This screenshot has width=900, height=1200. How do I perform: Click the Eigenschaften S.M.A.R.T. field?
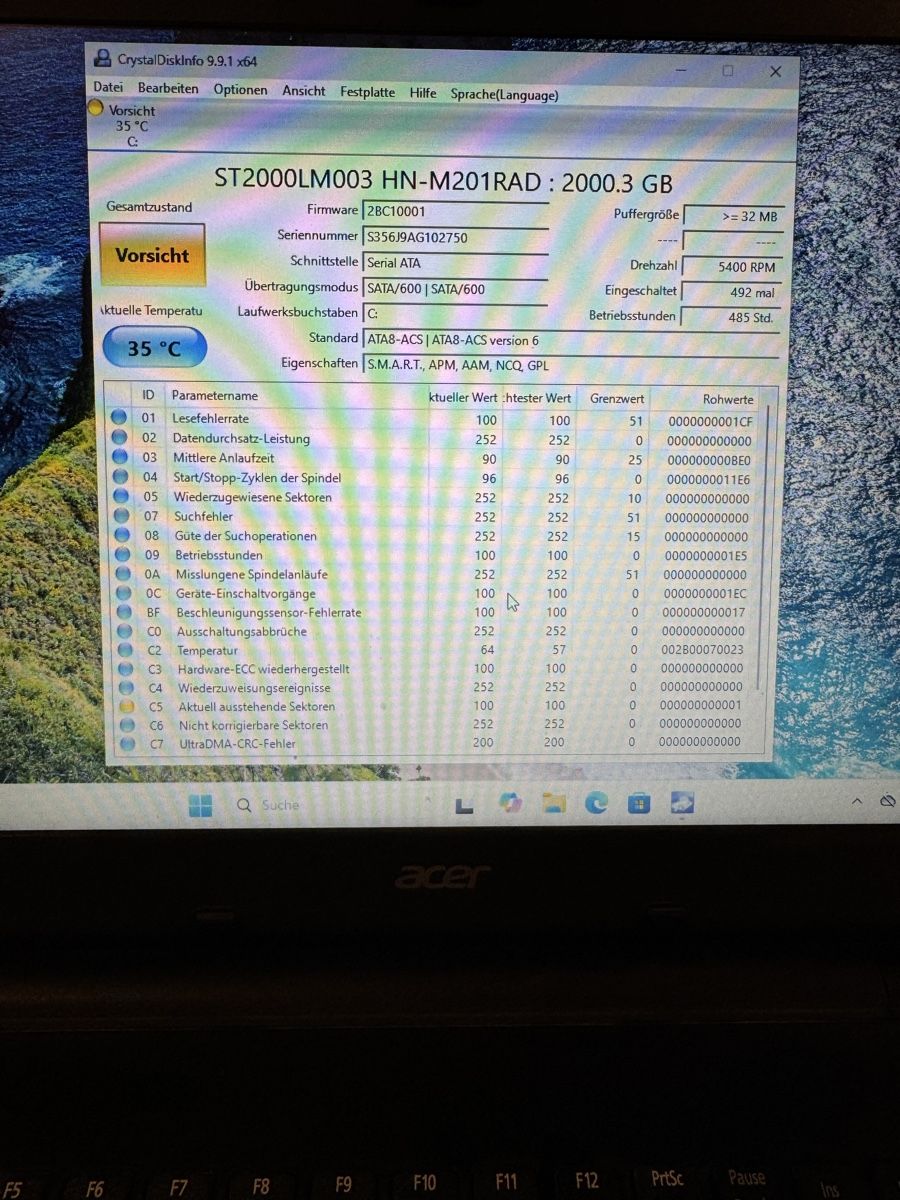570,365
